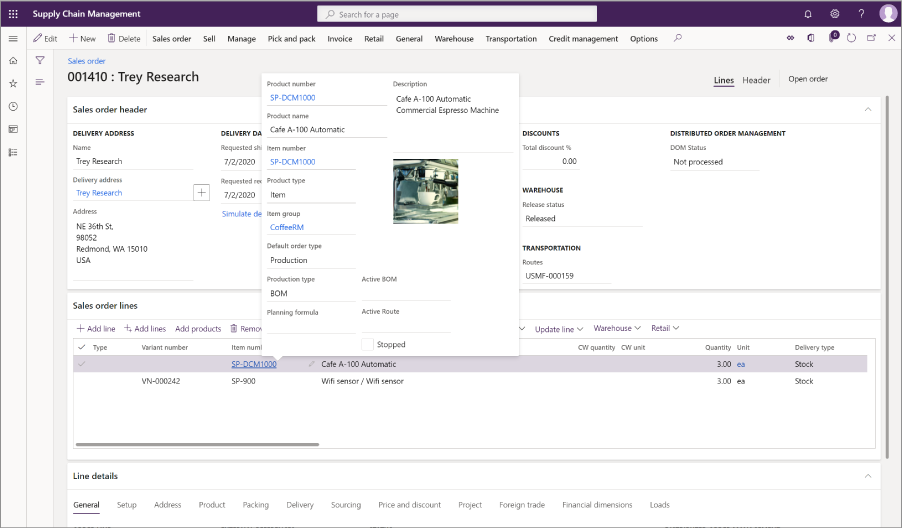Open Favorites star icon in sidebar
902x528 pixels.
pyautogui.click(x=13, y=83)
